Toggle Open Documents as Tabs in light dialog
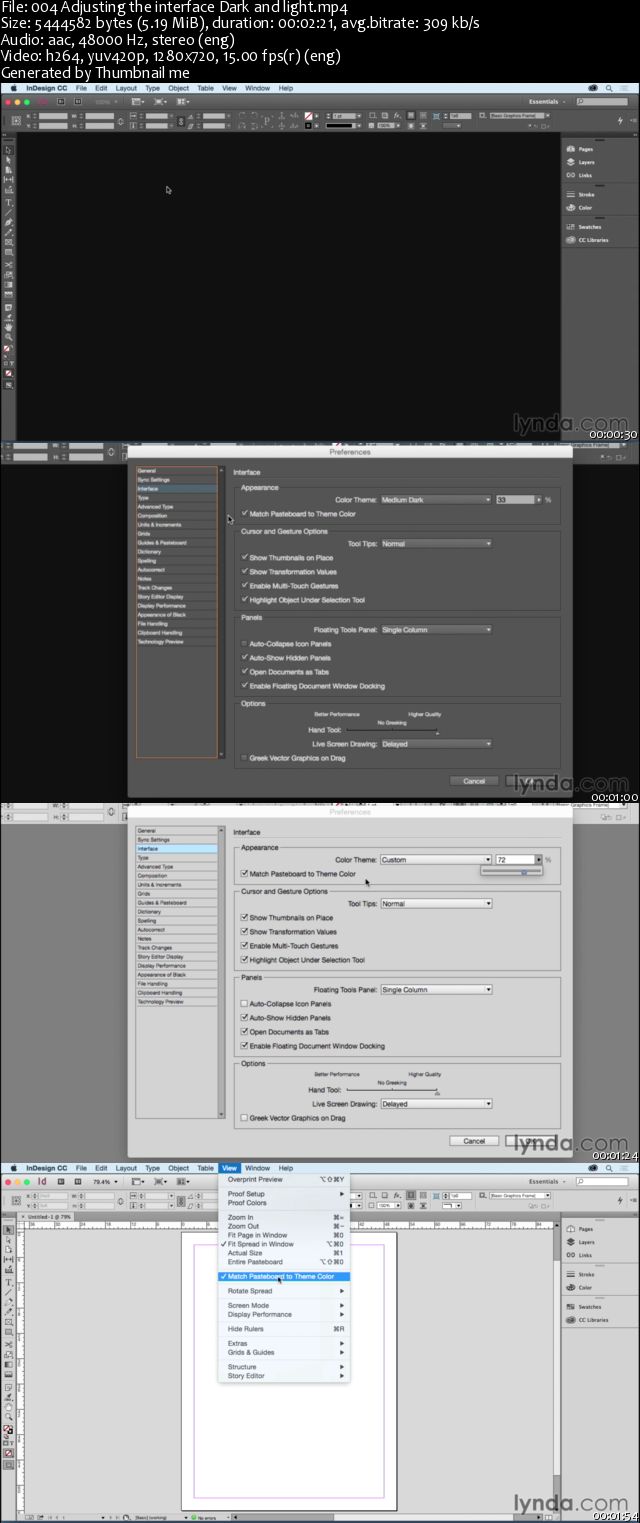Viewport: 640px width, 1523px height. pyautogui.click(x=245, y=1032)
